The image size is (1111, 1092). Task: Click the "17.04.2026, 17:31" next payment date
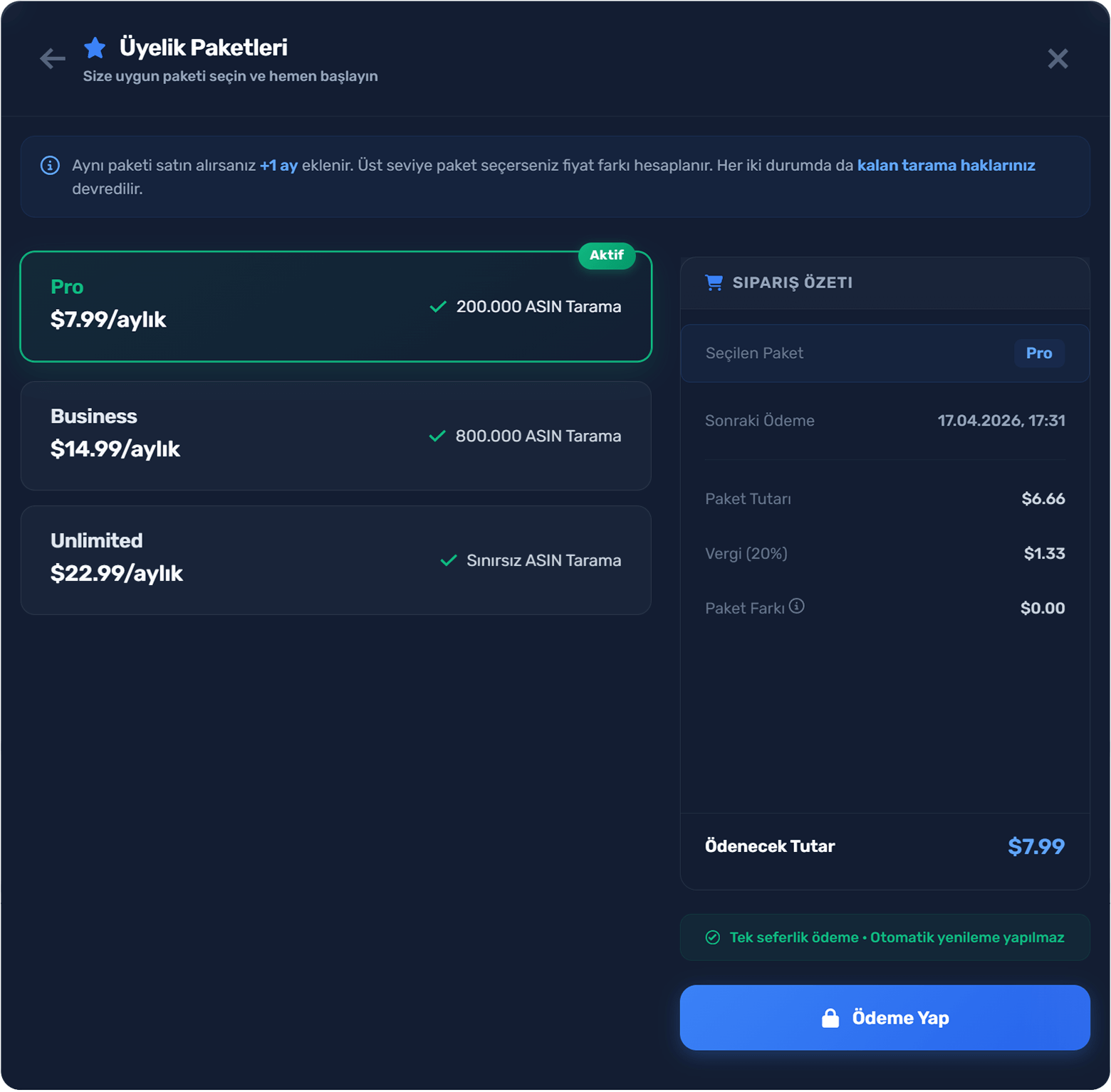pyautogui.click(x=1001, y=421)
